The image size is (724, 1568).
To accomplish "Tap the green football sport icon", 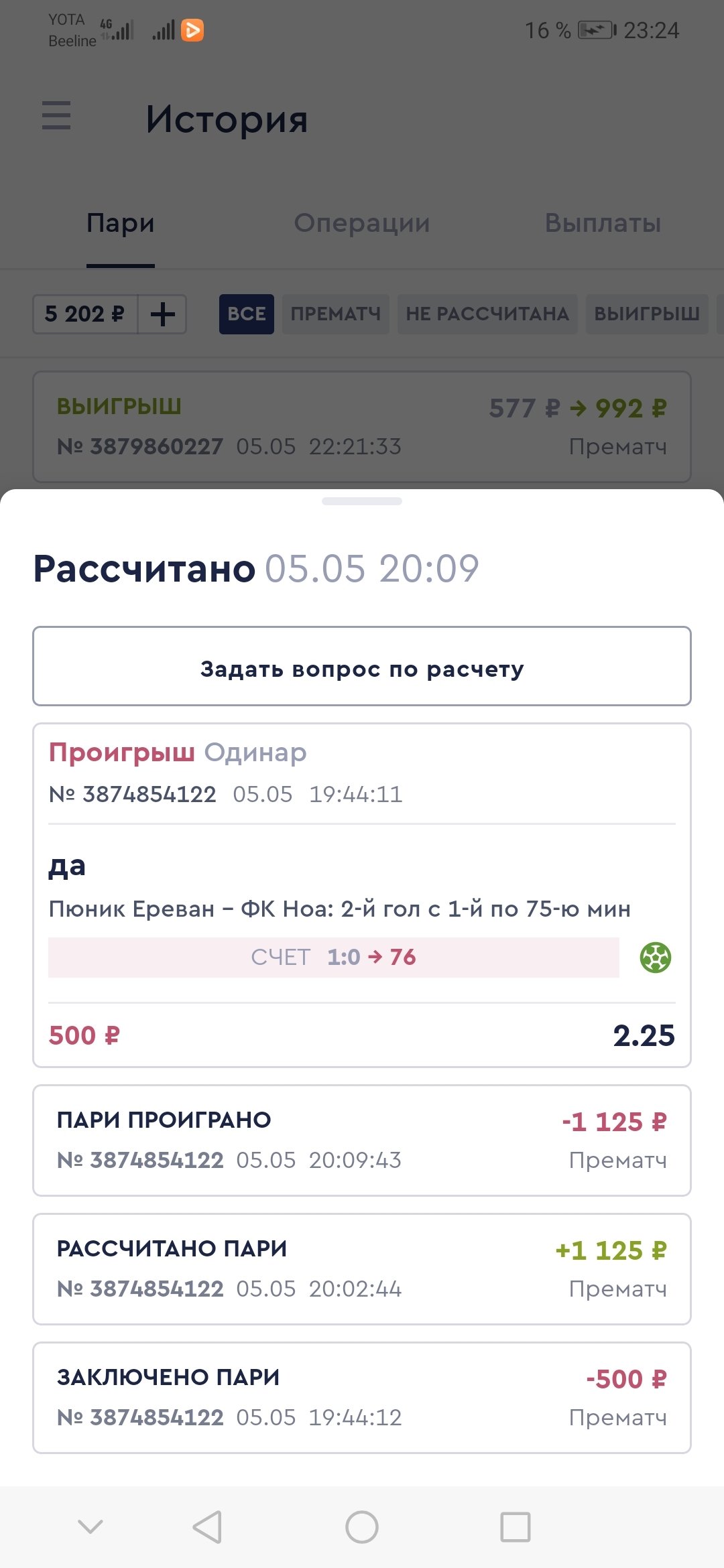I will [655, 957].
